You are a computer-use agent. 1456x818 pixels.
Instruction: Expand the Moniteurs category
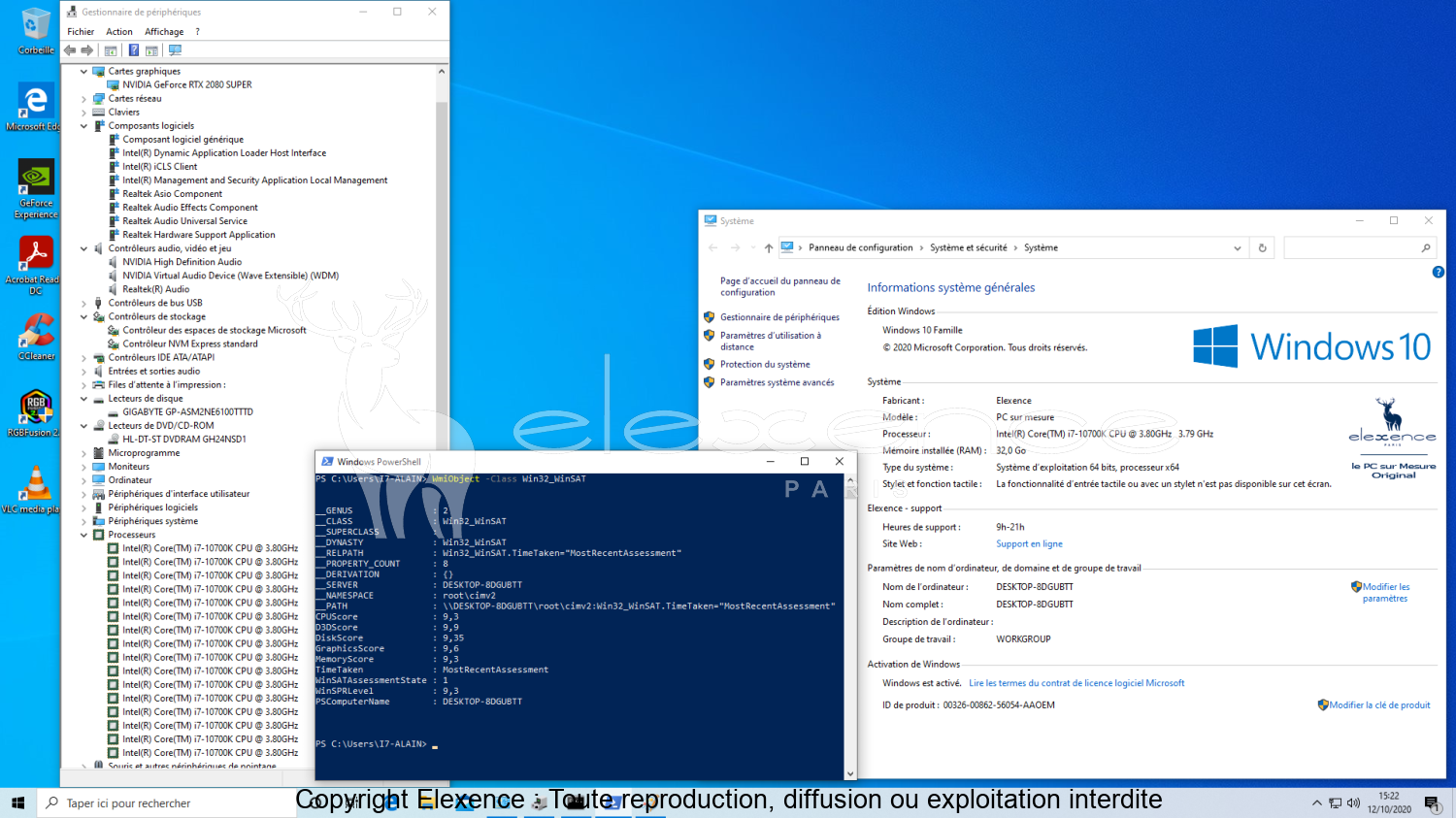[84, 467]
